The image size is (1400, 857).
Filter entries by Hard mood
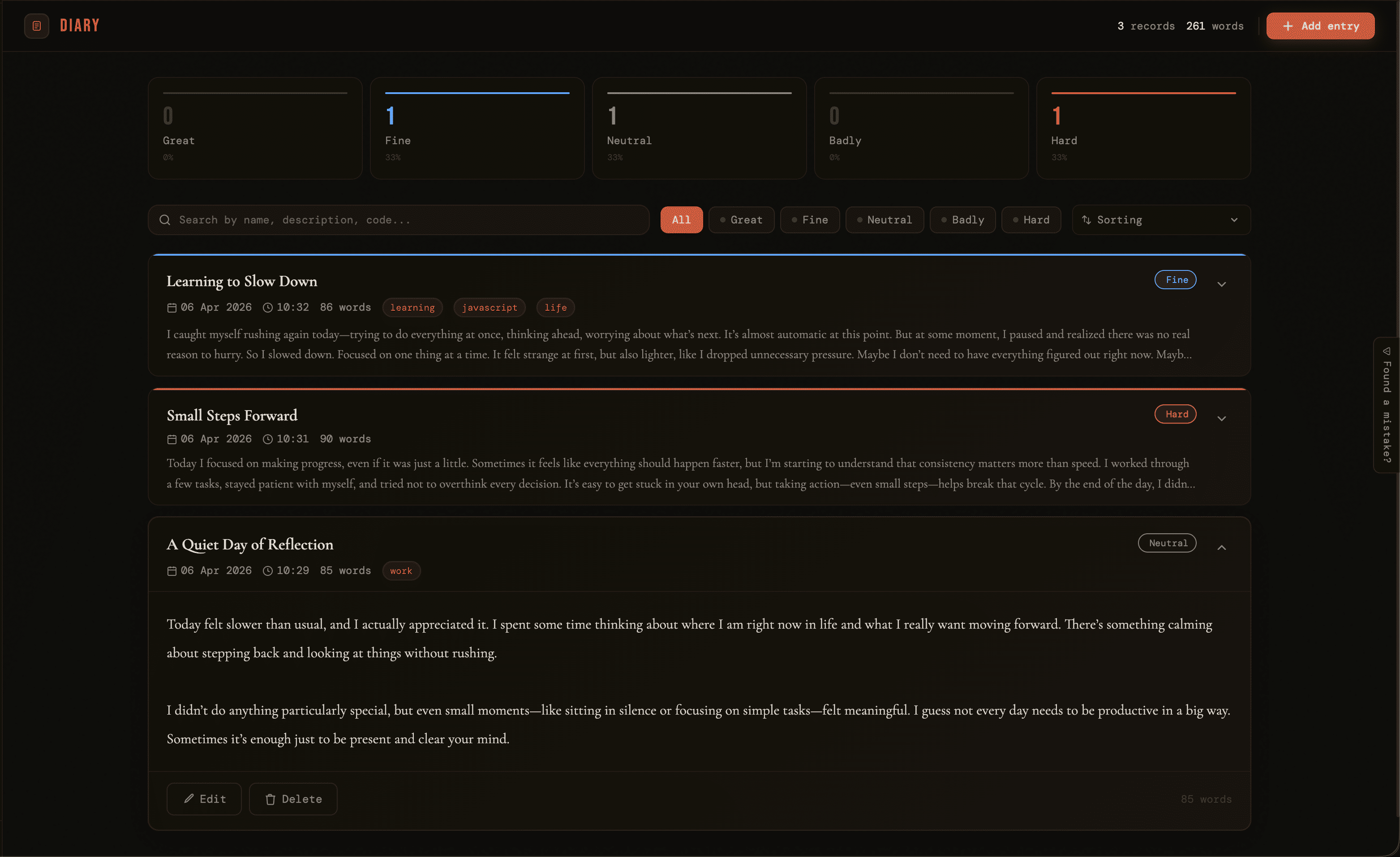1031,220
